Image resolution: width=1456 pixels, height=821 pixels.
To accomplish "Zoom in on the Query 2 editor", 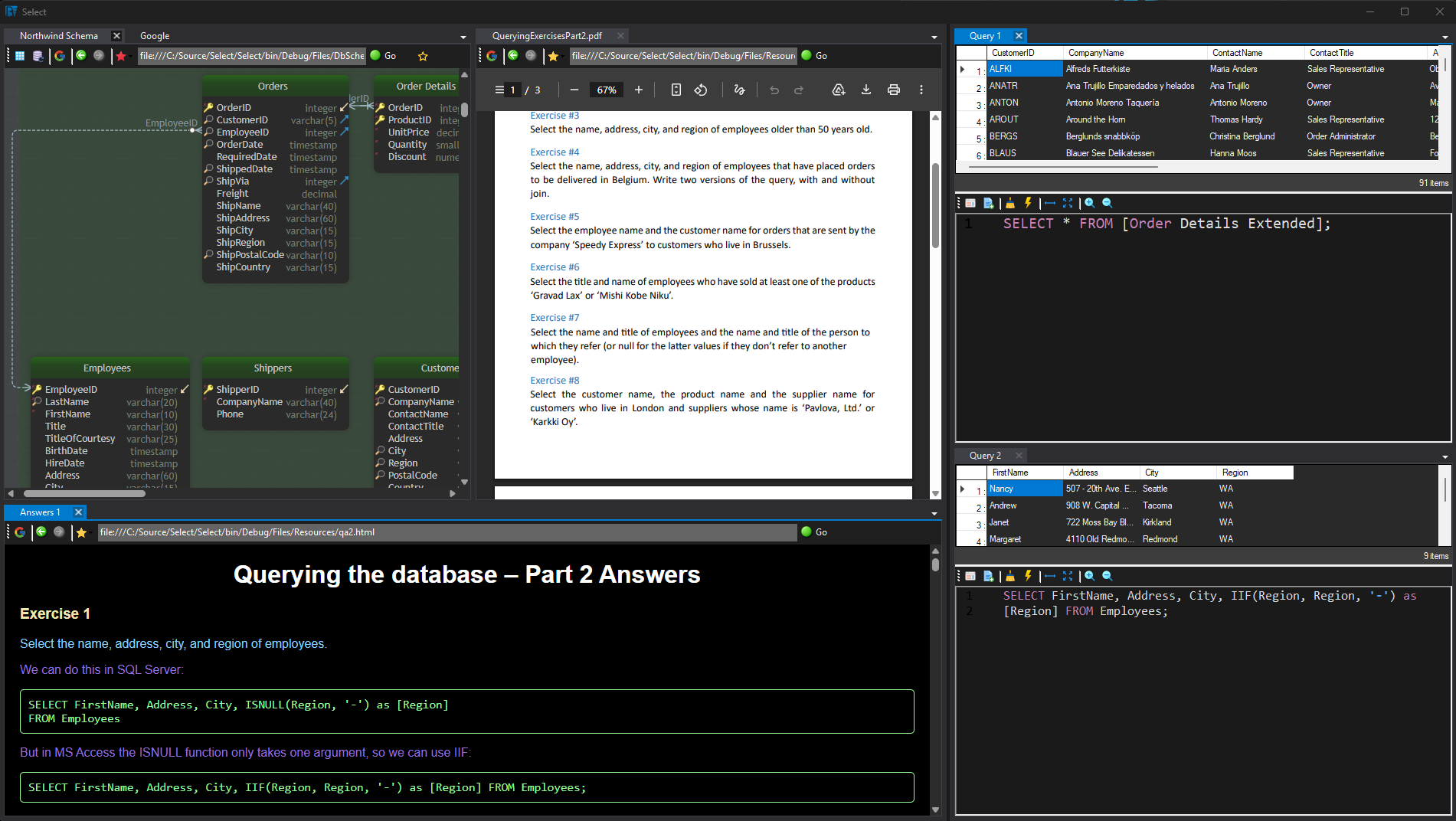I will (x=1090, y=576).
